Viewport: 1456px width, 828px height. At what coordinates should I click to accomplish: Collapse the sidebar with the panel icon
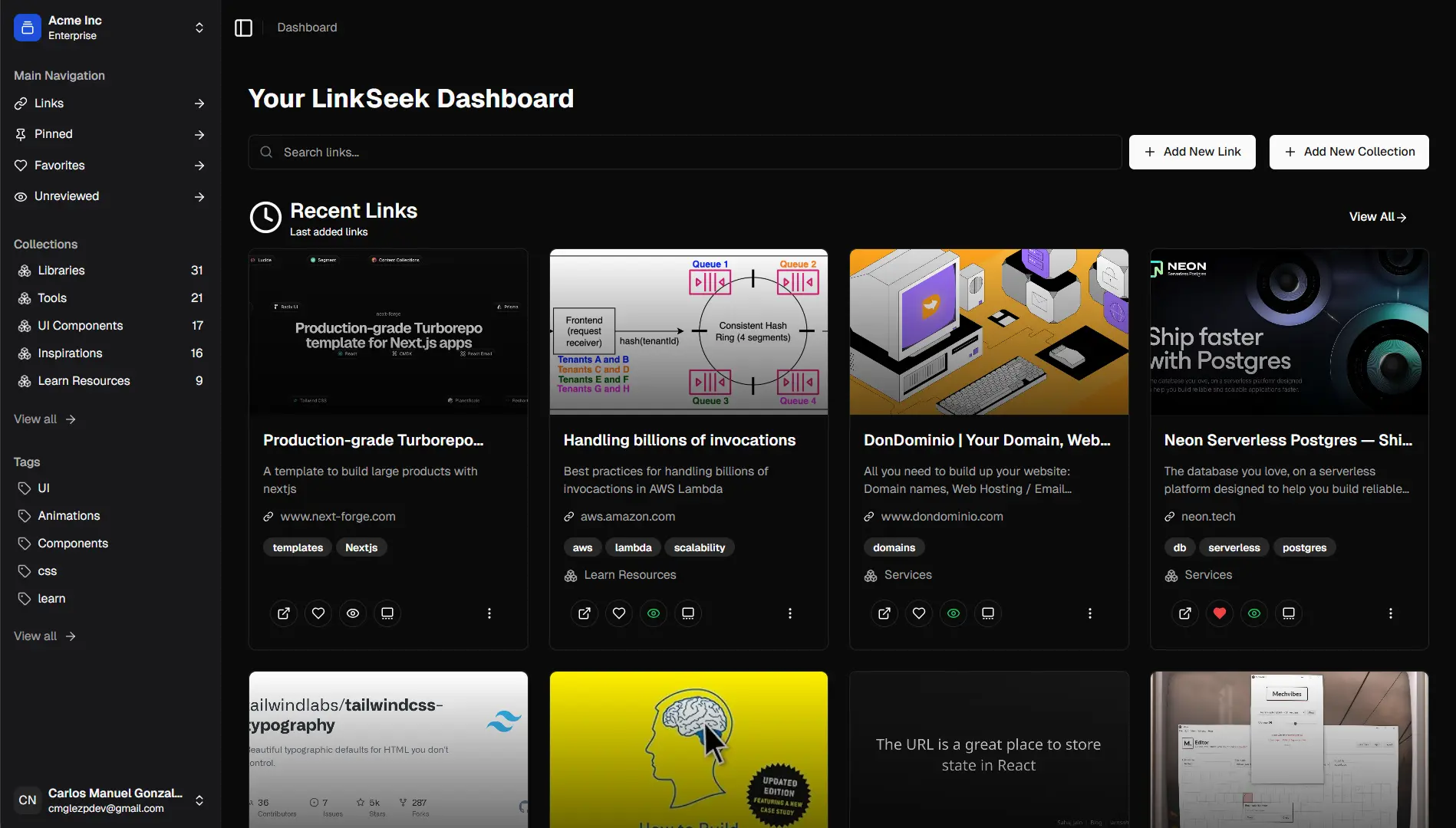243,27
